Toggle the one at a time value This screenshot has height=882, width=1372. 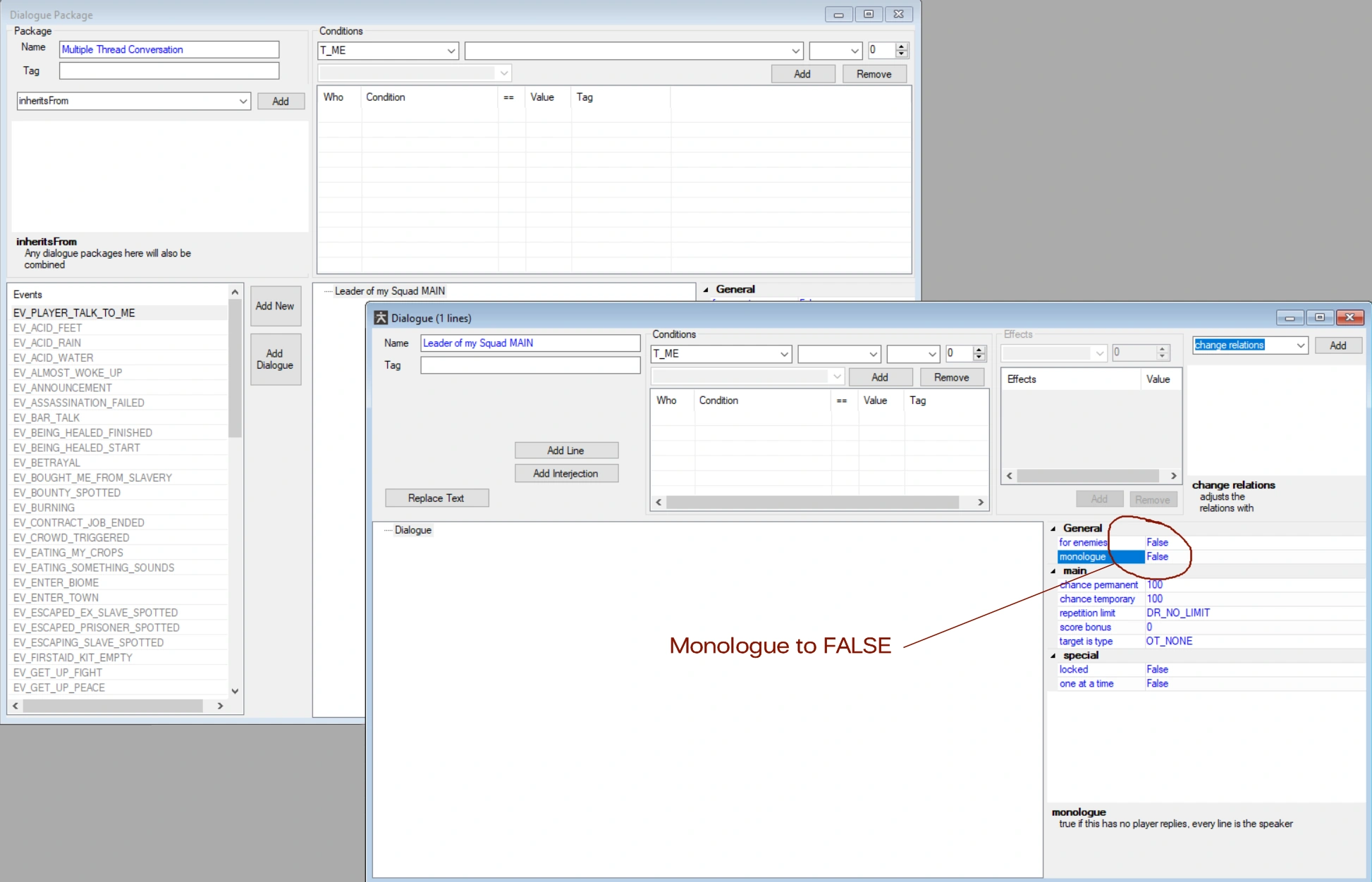1157,684
